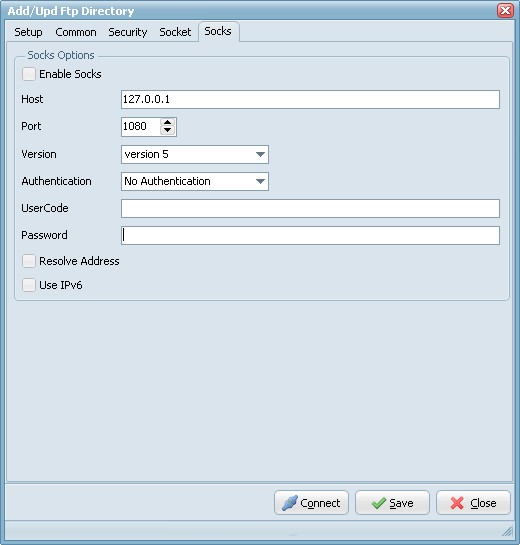Click the green checkmark Save icon
Viewport: 520px width, 545px height.
pyautogui.click(x=379, y=503)
